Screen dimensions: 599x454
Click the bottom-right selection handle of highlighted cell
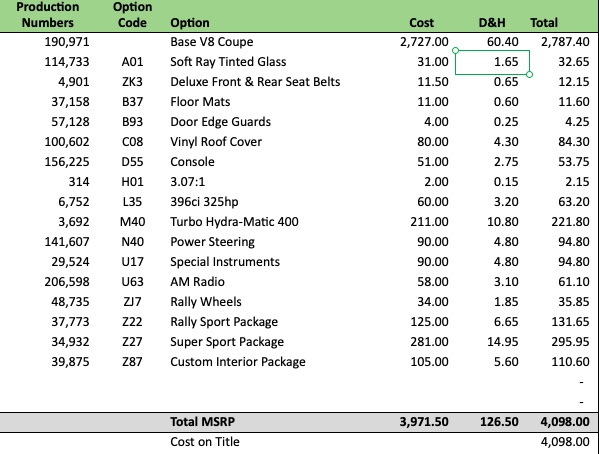tap(529, 75)
